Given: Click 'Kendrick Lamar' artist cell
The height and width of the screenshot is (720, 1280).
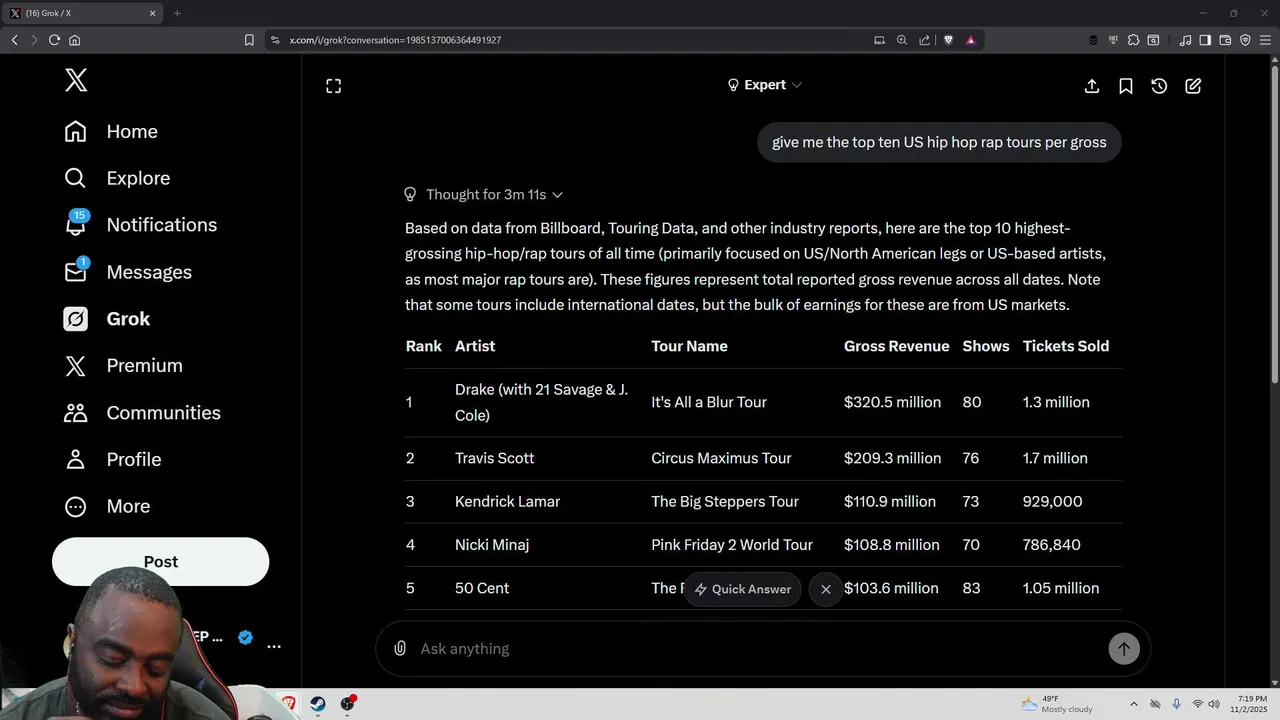Looking at the screenshot, I should pos(507,502).
